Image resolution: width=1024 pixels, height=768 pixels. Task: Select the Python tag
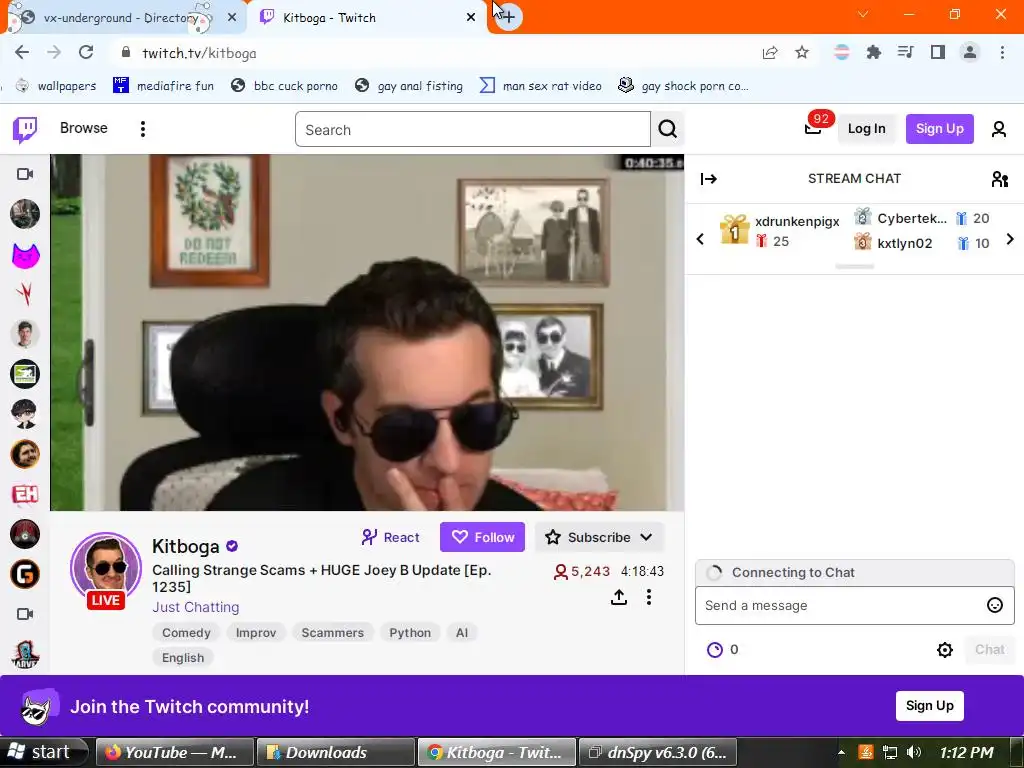click(x=410, y=633)
